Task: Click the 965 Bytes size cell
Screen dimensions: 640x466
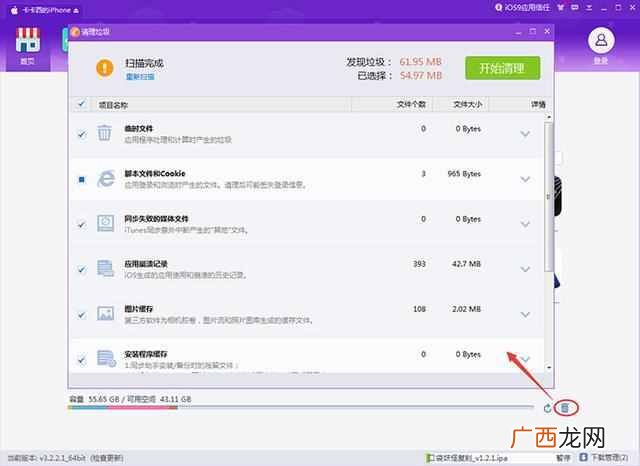Action: point(464,174)
